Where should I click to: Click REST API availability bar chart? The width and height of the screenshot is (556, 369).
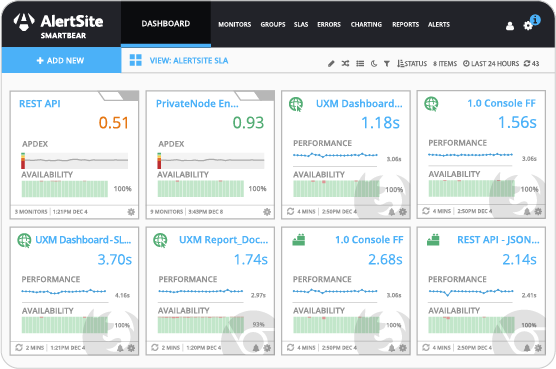[x=65, y=189]
